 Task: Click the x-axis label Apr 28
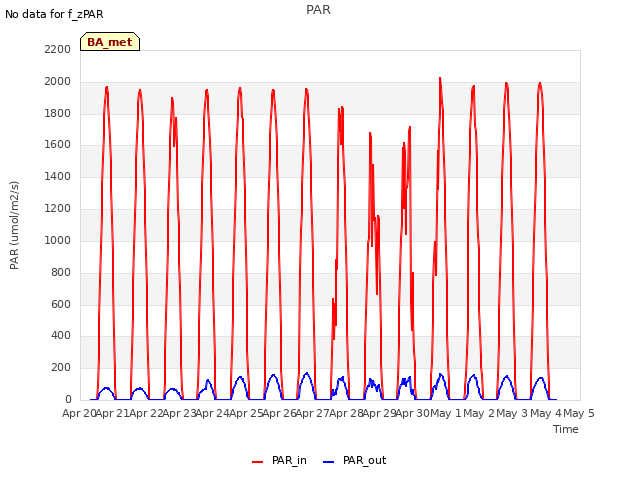(346, 413)
